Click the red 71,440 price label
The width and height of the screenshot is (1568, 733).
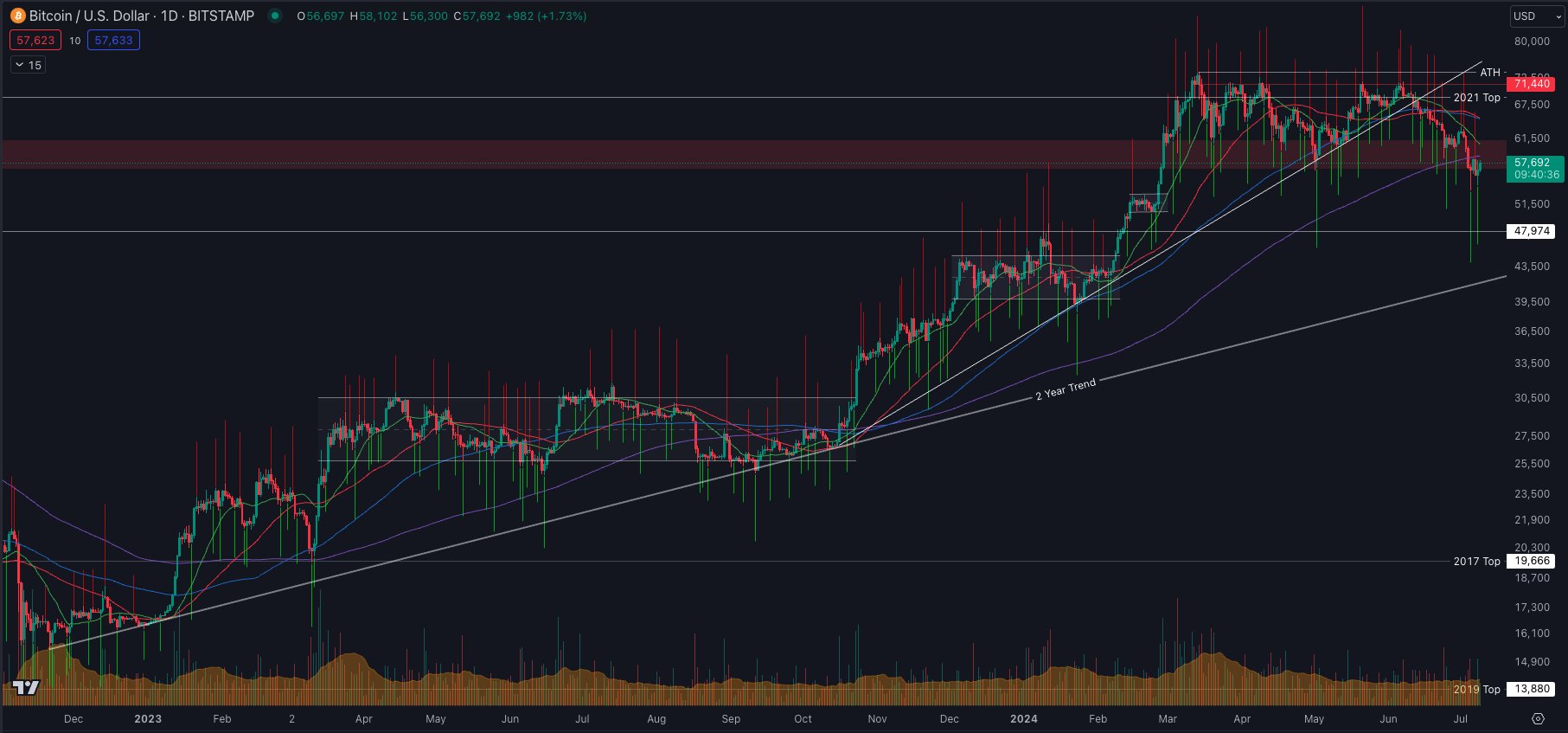pyautogui.click(x=1533, y=84)
